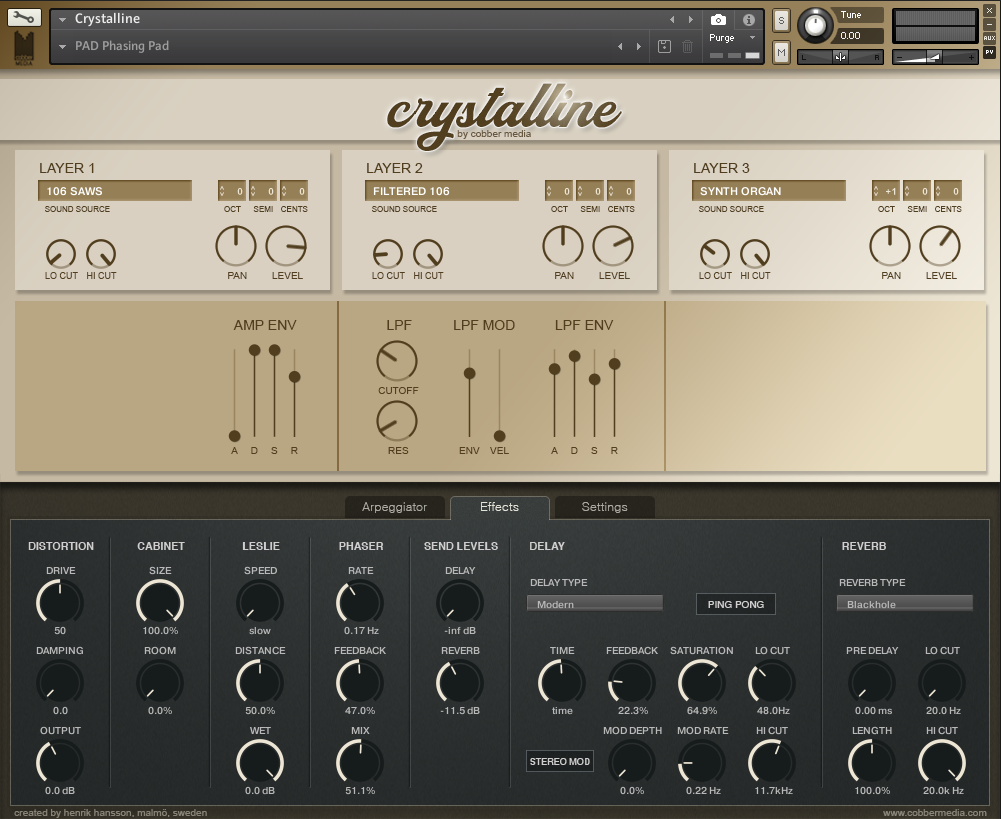
Task: Click the Tune knob in header
Action: click(815, 26)
